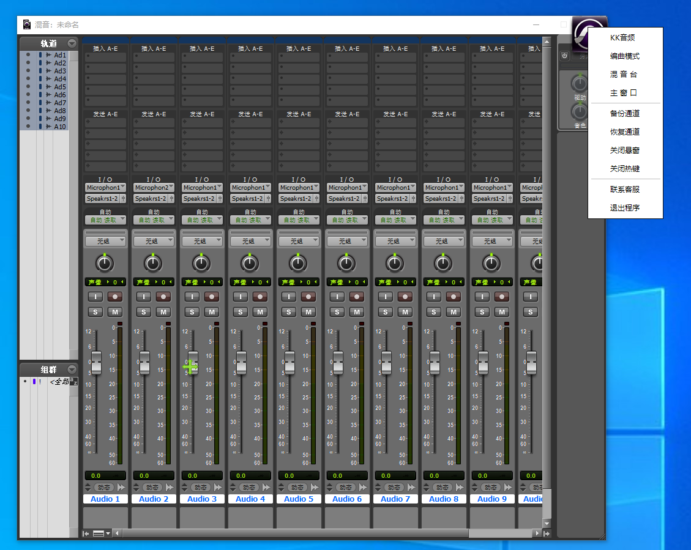Mute the Audio 2 track
This screenshot has width=691, height=550.
(x=163, y=312)
